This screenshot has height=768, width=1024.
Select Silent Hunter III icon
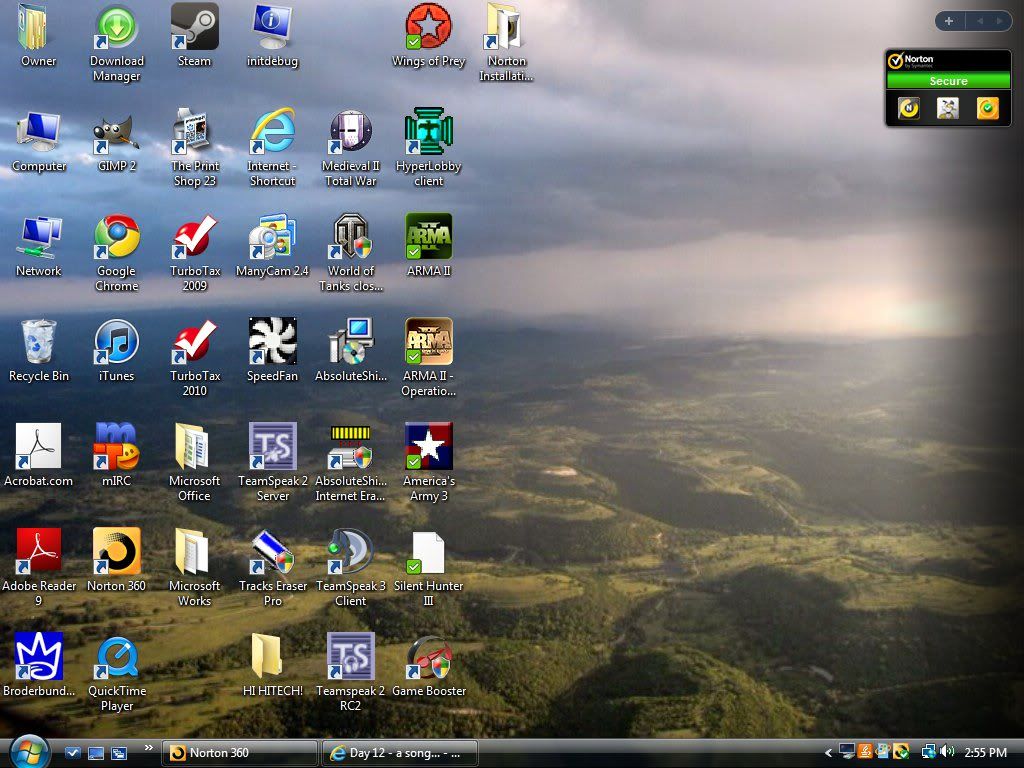point(428,552)
